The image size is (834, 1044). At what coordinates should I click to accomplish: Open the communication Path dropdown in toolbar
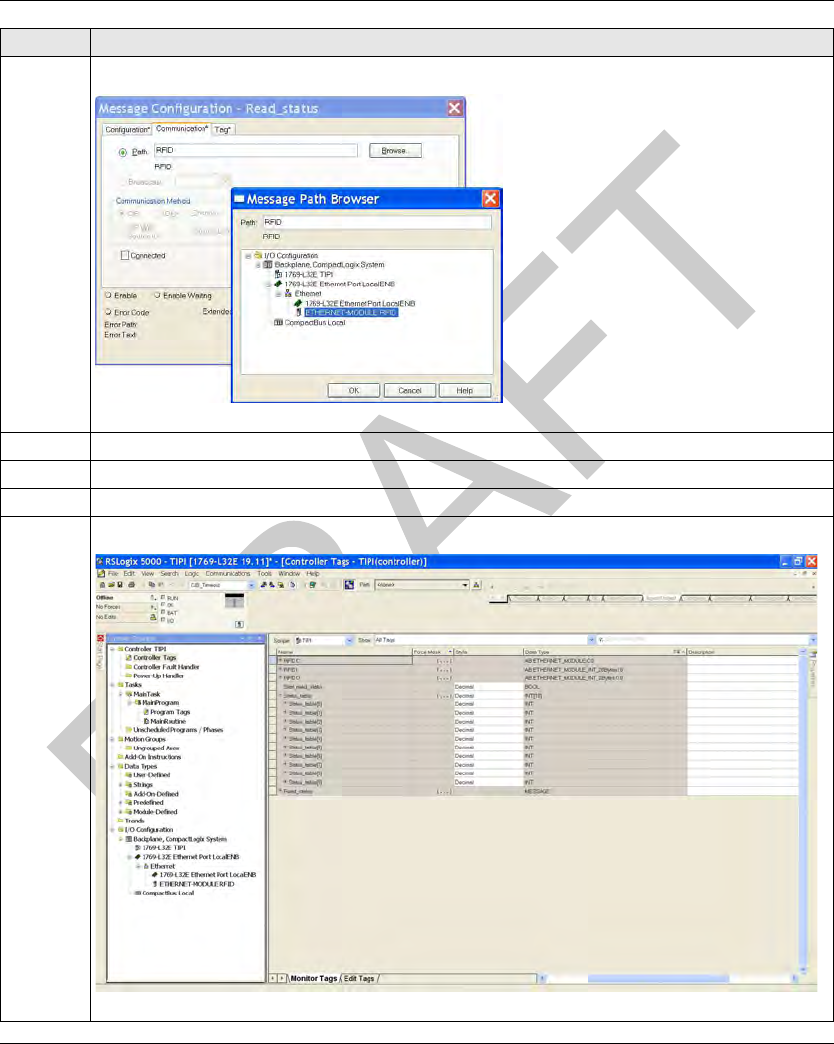coord(465,585)
